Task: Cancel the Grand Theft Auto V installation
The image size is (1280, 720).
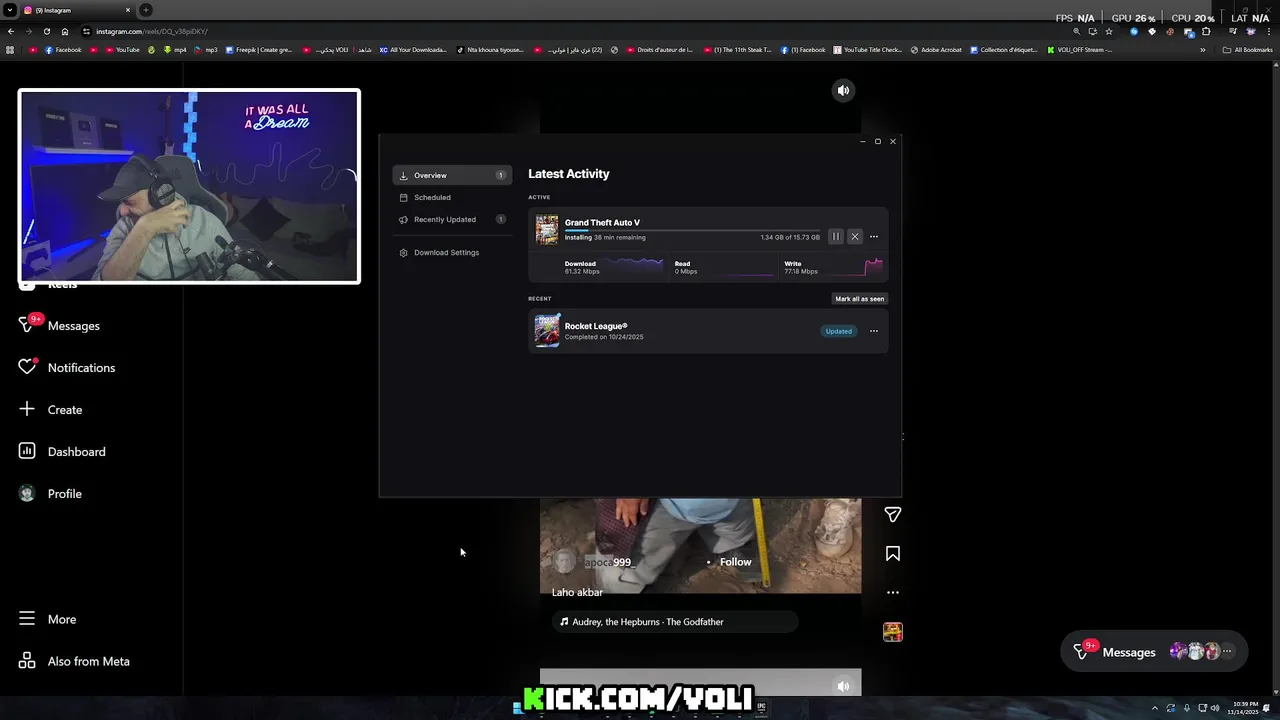Action: [x=855, y=237]
